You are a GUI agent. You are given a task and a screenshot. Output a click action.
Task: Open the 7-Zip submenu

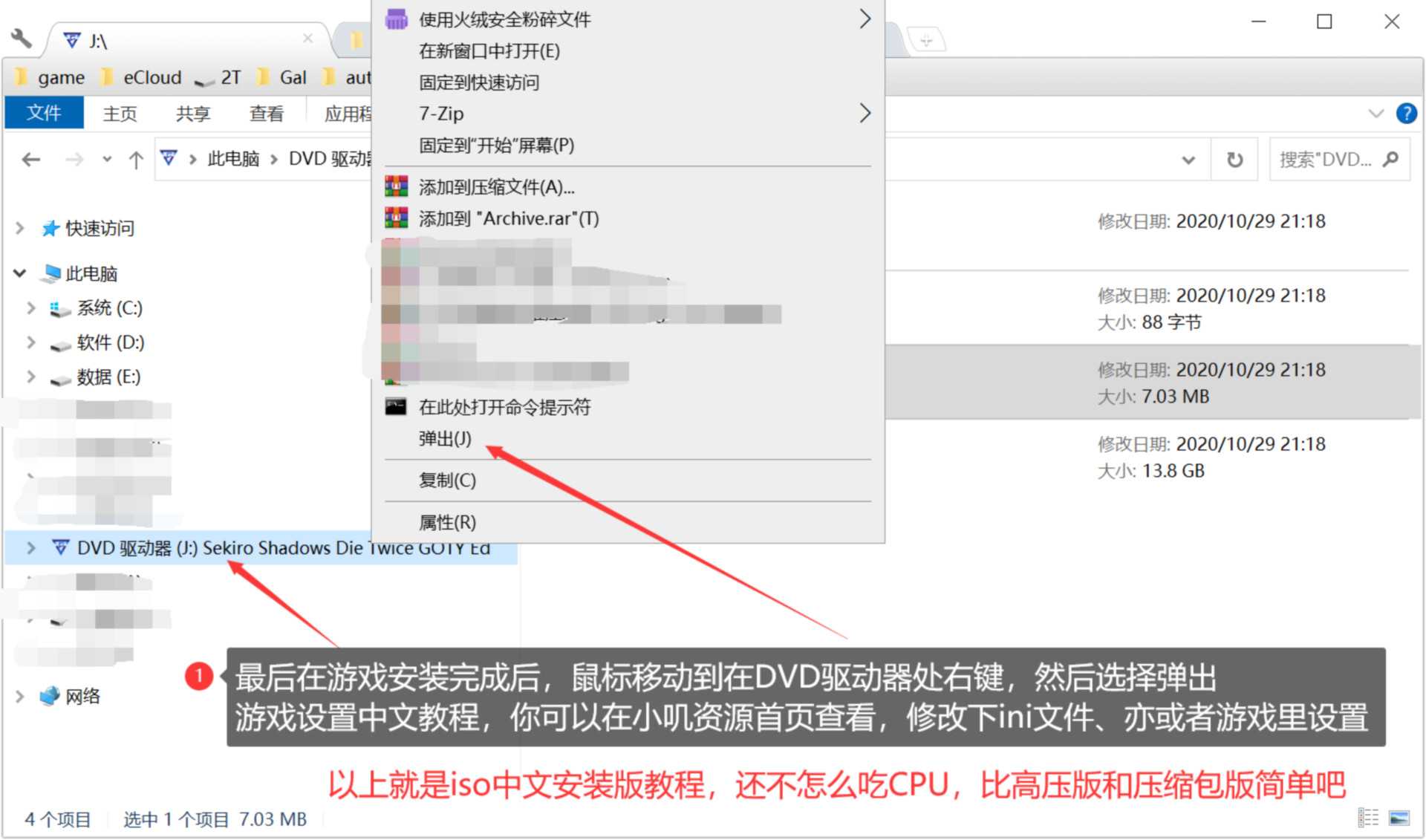[628, 113]
